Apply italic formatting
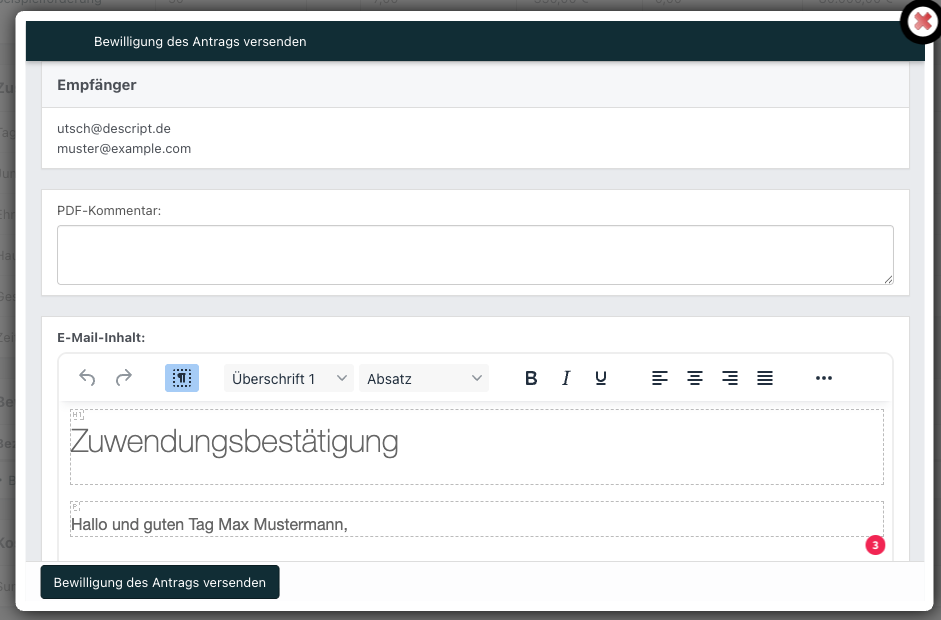The image size is (941, 620). click(565, 378)
